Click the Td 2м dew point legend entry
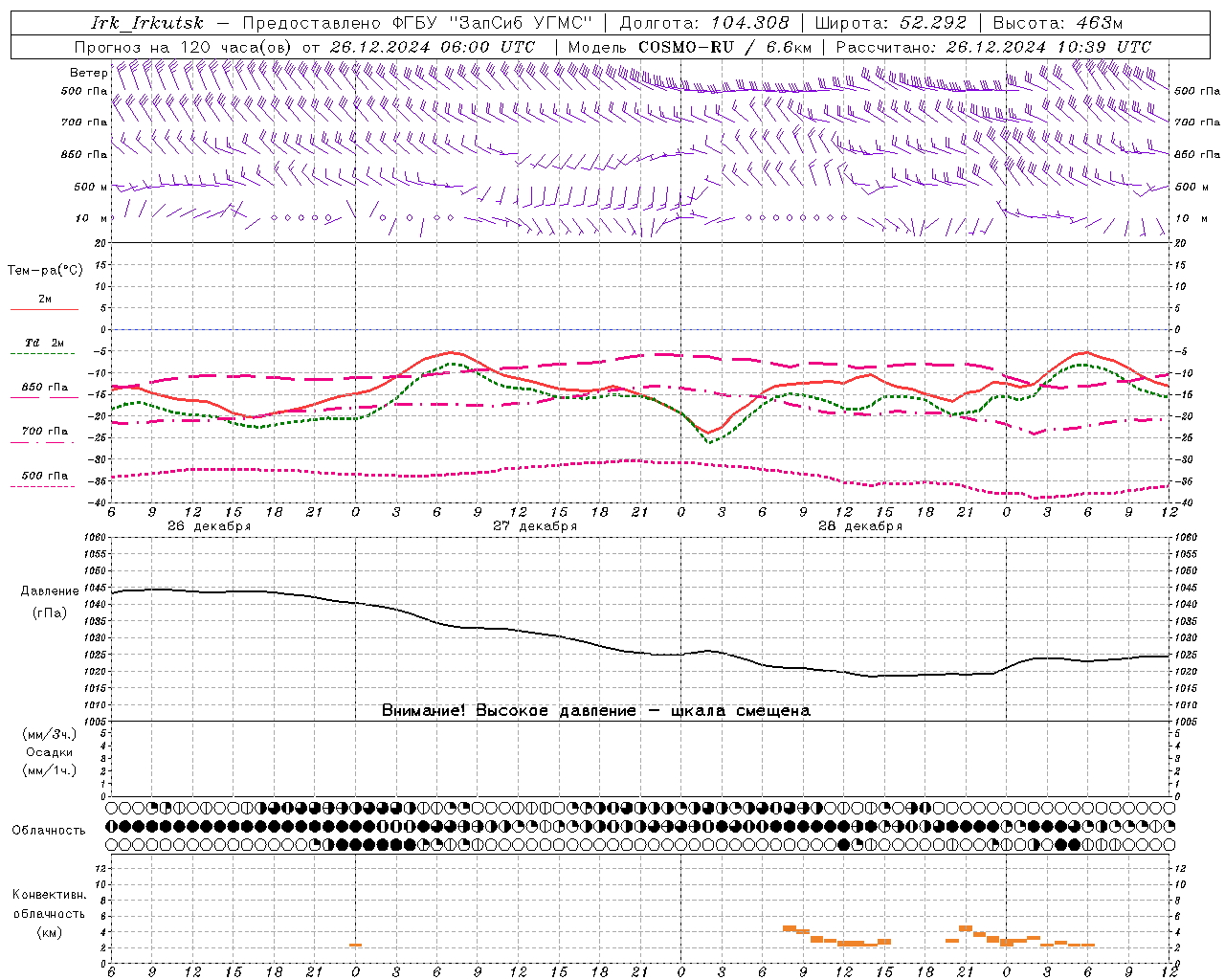Viewport: 1225px width, 980px height. coord(45,343)
